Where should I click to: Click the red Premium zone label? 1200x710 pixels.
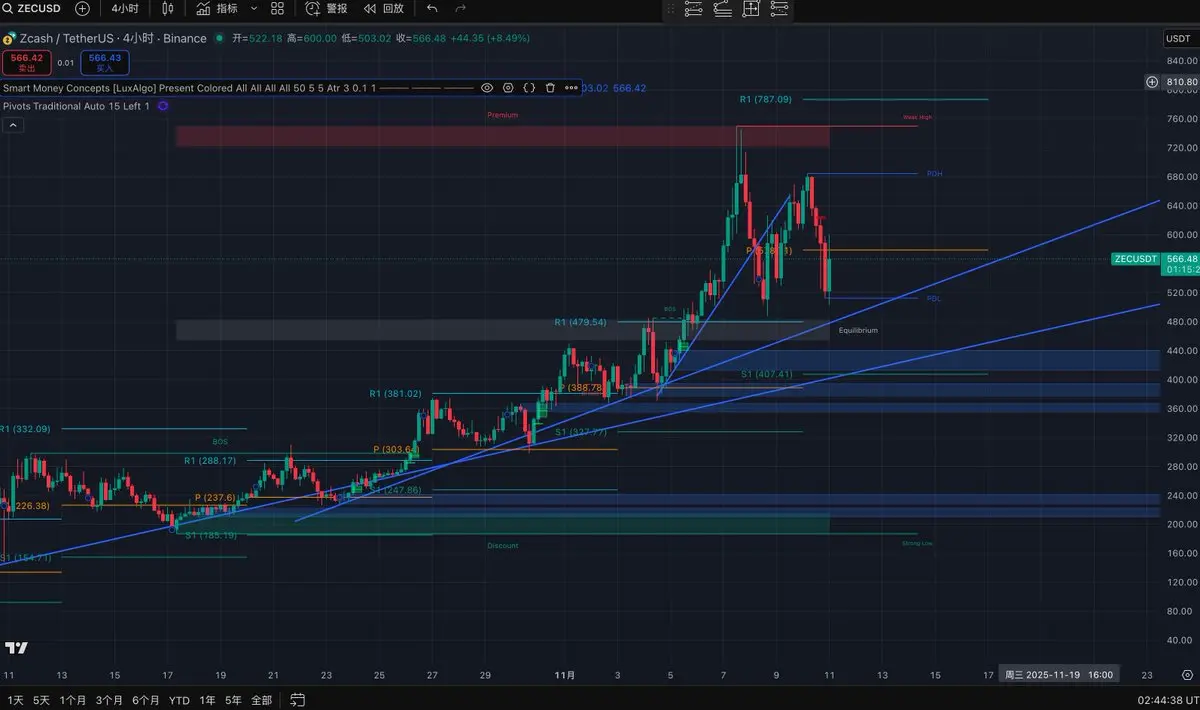coord(503,115)
